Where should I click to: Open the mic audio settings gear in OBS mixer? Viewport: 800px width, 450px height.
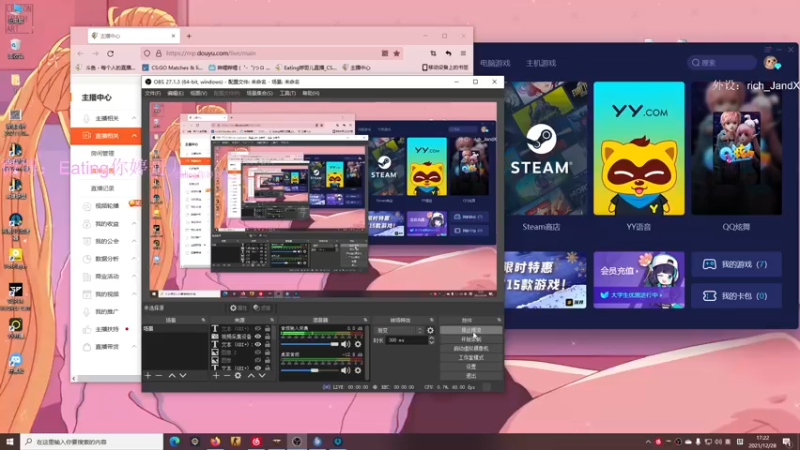pyautogui.click(x=358, y=344)
